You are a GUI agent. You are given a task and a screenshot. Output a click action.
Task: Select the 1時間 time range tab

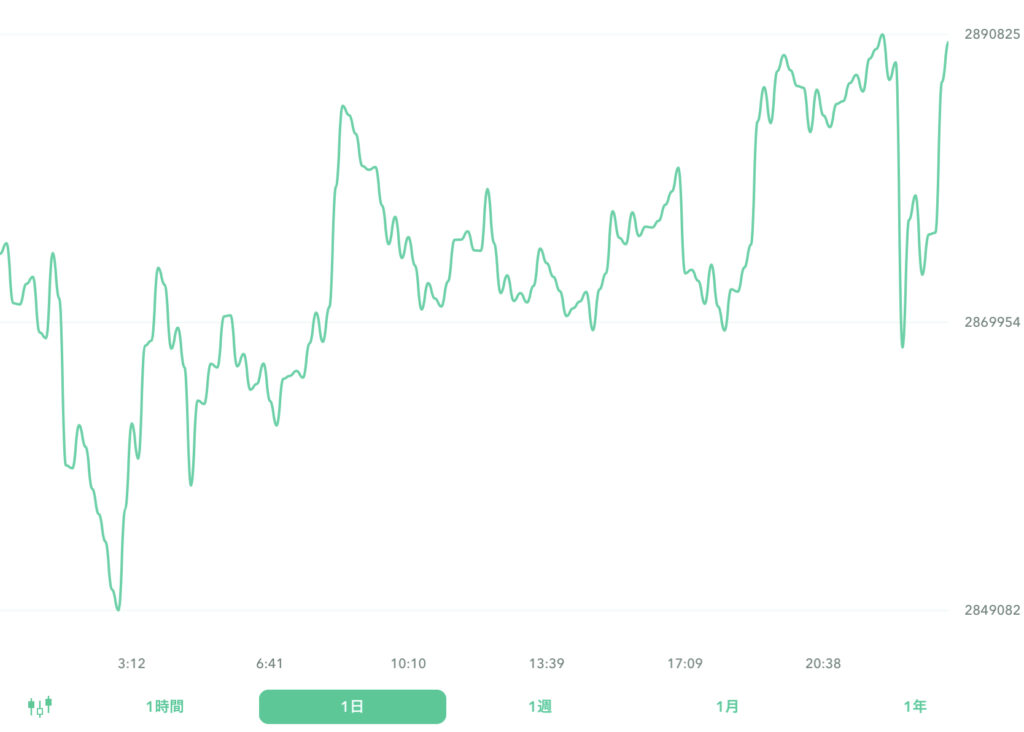click(x=164, y=707)
